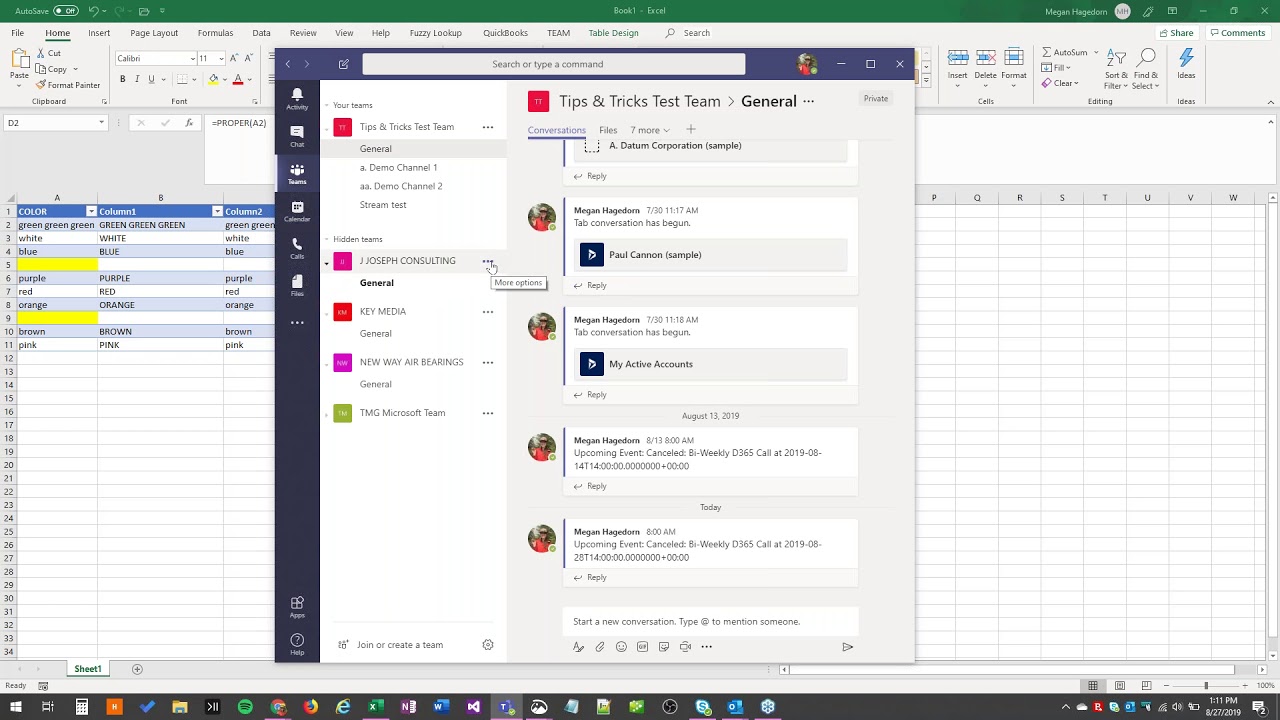The image size is (1280, 720).
Task: Open more options for NEW WAY AIR BEARINGS
Action: pyautogui.click(x=488, y=363)
